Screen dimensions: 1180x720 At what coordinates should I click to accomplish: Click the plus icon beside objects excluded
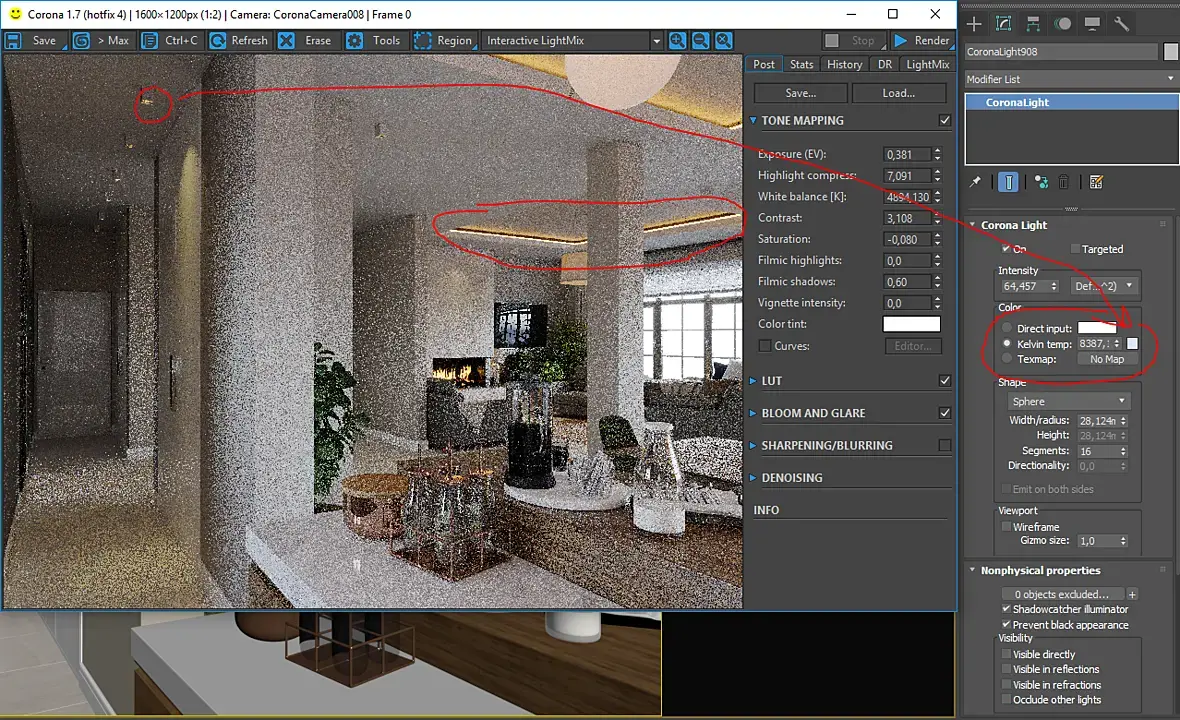tap(1132, 594)
